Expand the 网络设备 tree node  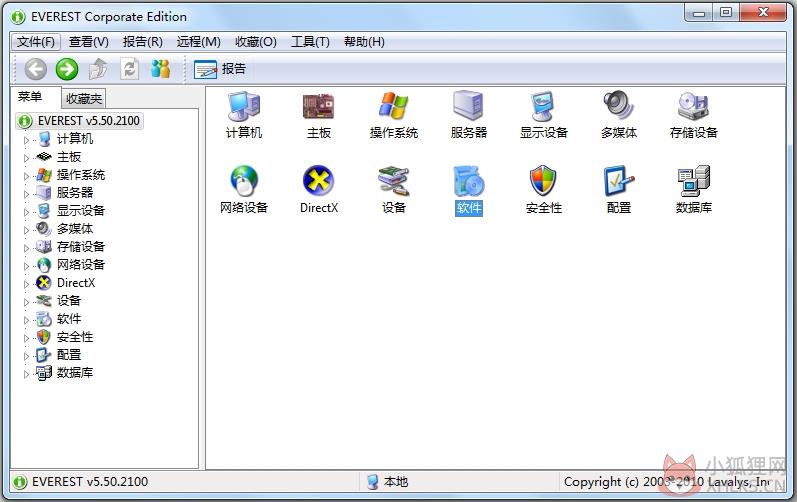[x=26, y=266]
